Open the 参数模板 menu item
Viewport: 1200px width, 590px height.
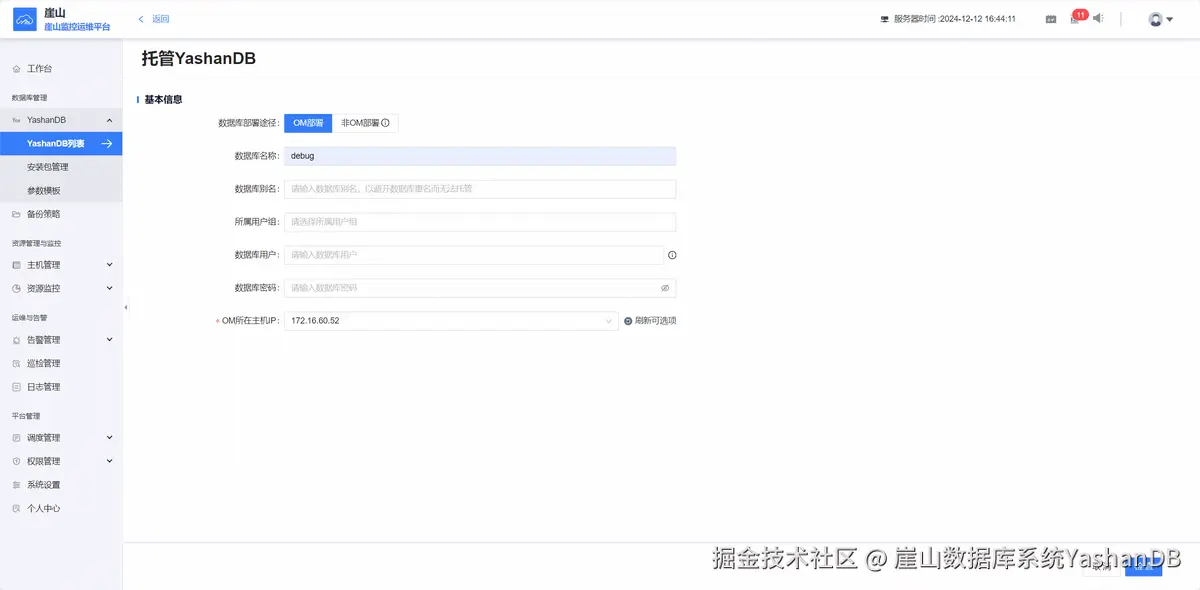tap(61, 191)
